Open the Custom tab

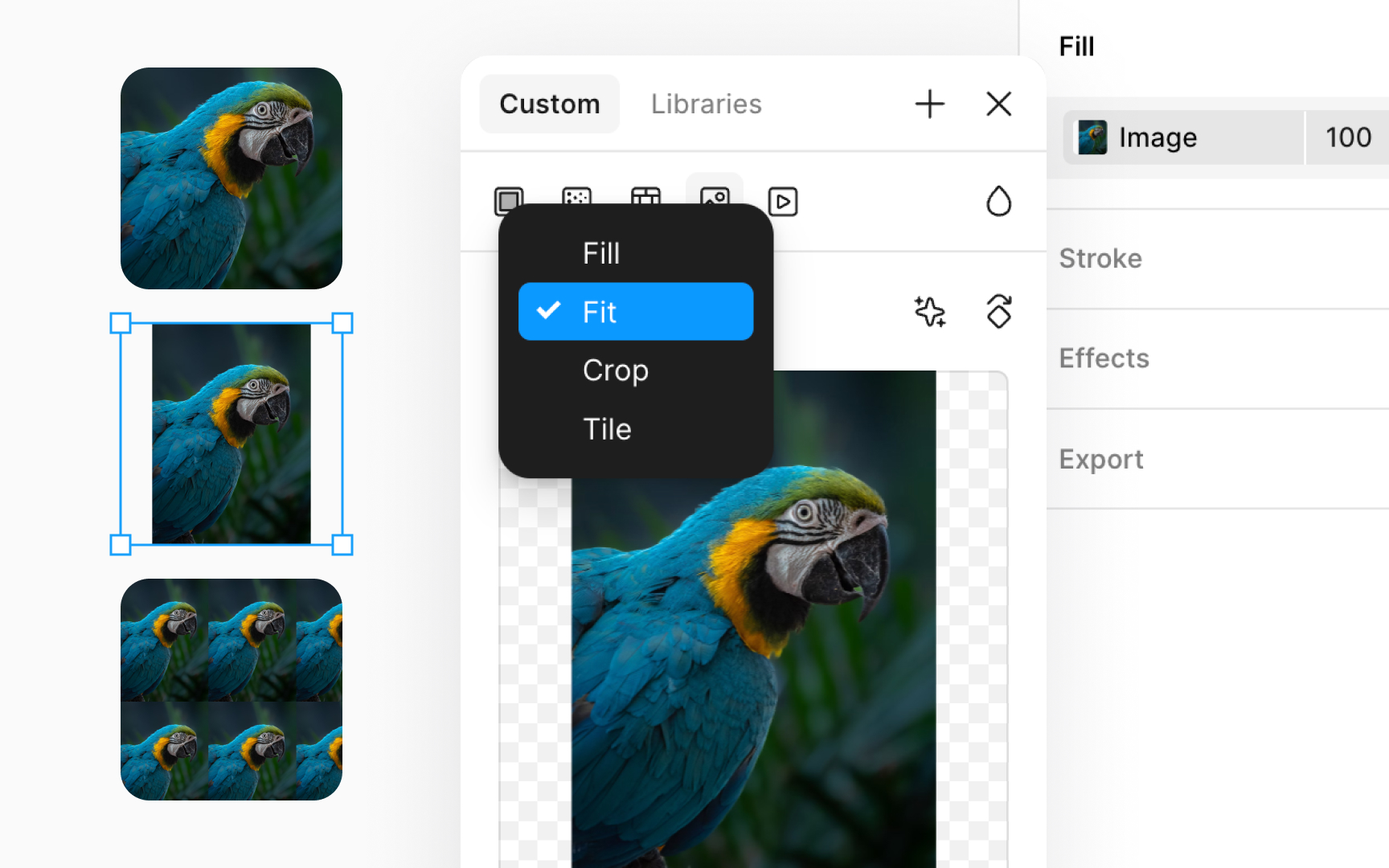tap(549, 104)
